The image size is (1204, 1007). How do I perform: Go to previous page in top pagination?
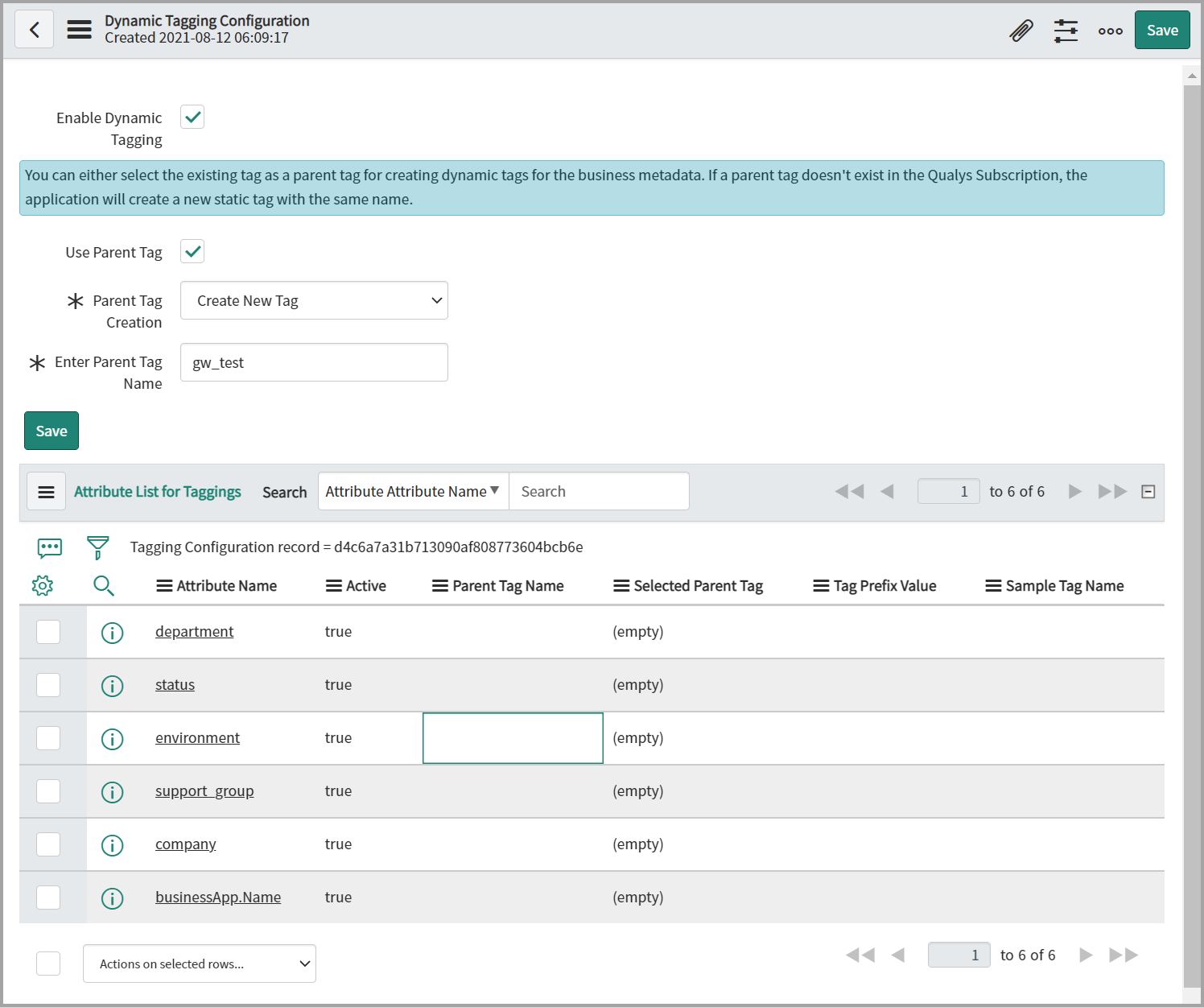887,491
